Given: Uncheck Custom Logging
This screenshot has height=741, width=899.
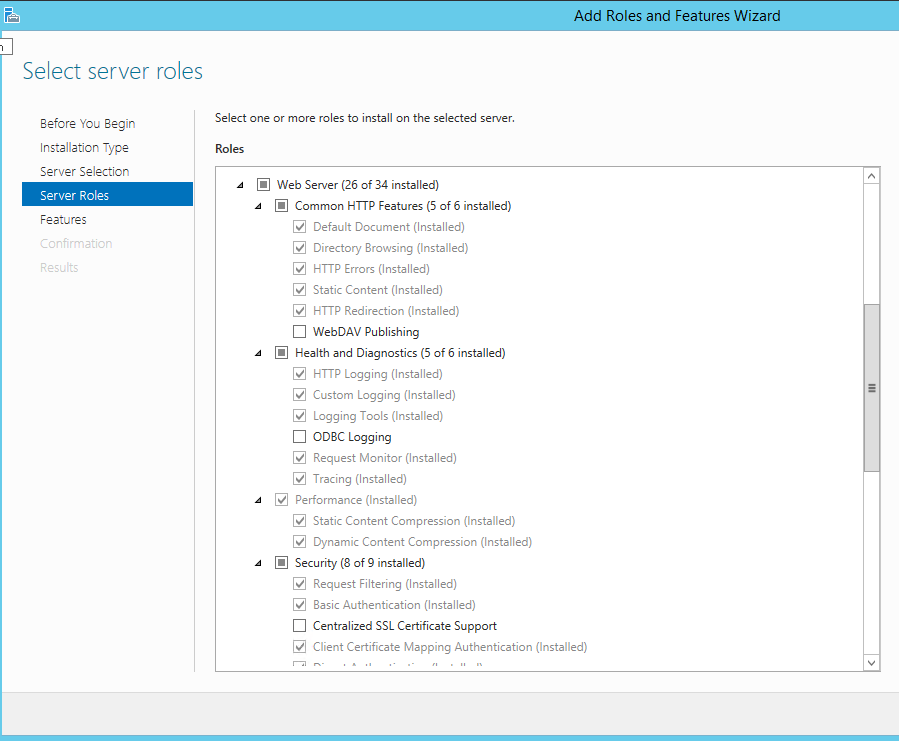Looking at the screenshot, I should [299, 394].
